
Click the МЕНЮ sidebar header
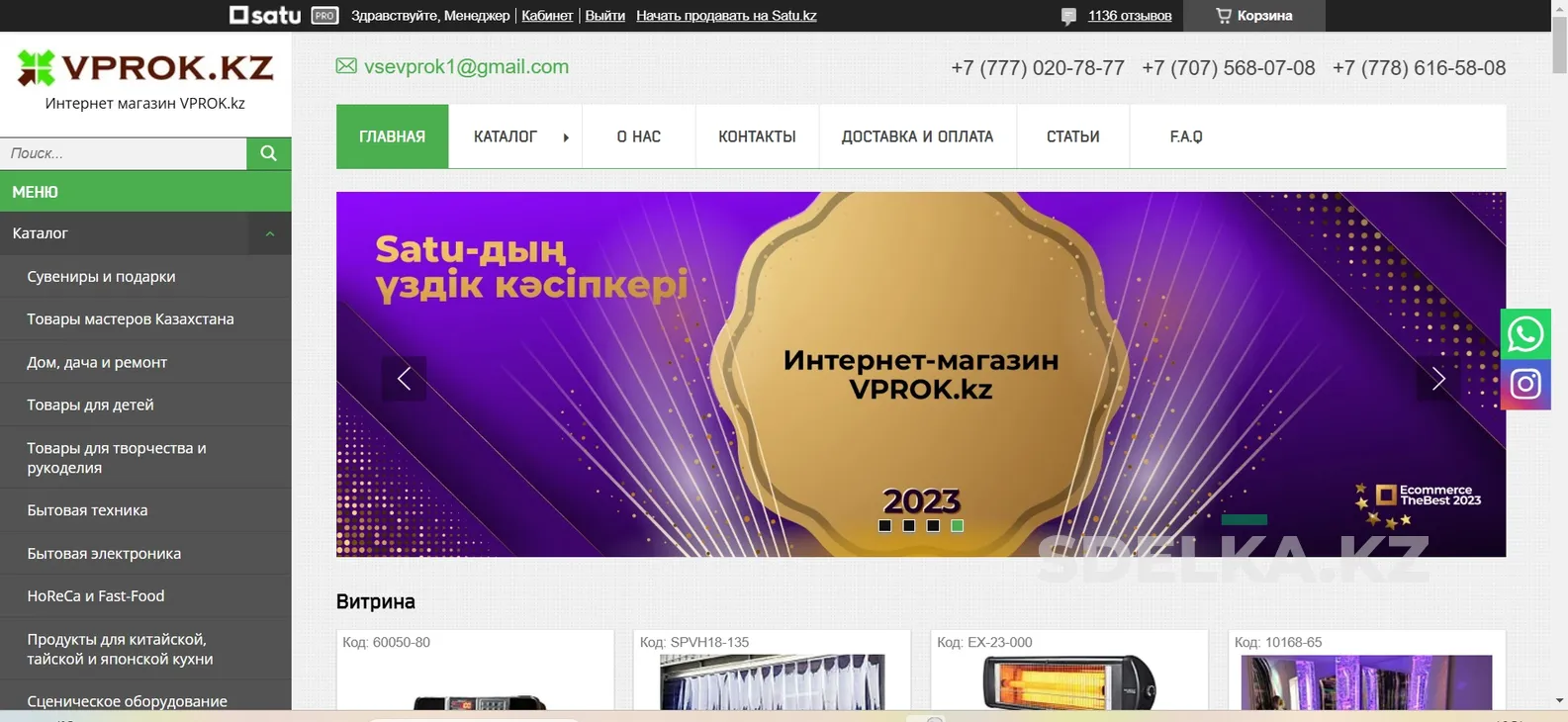(x=145, y=192)
